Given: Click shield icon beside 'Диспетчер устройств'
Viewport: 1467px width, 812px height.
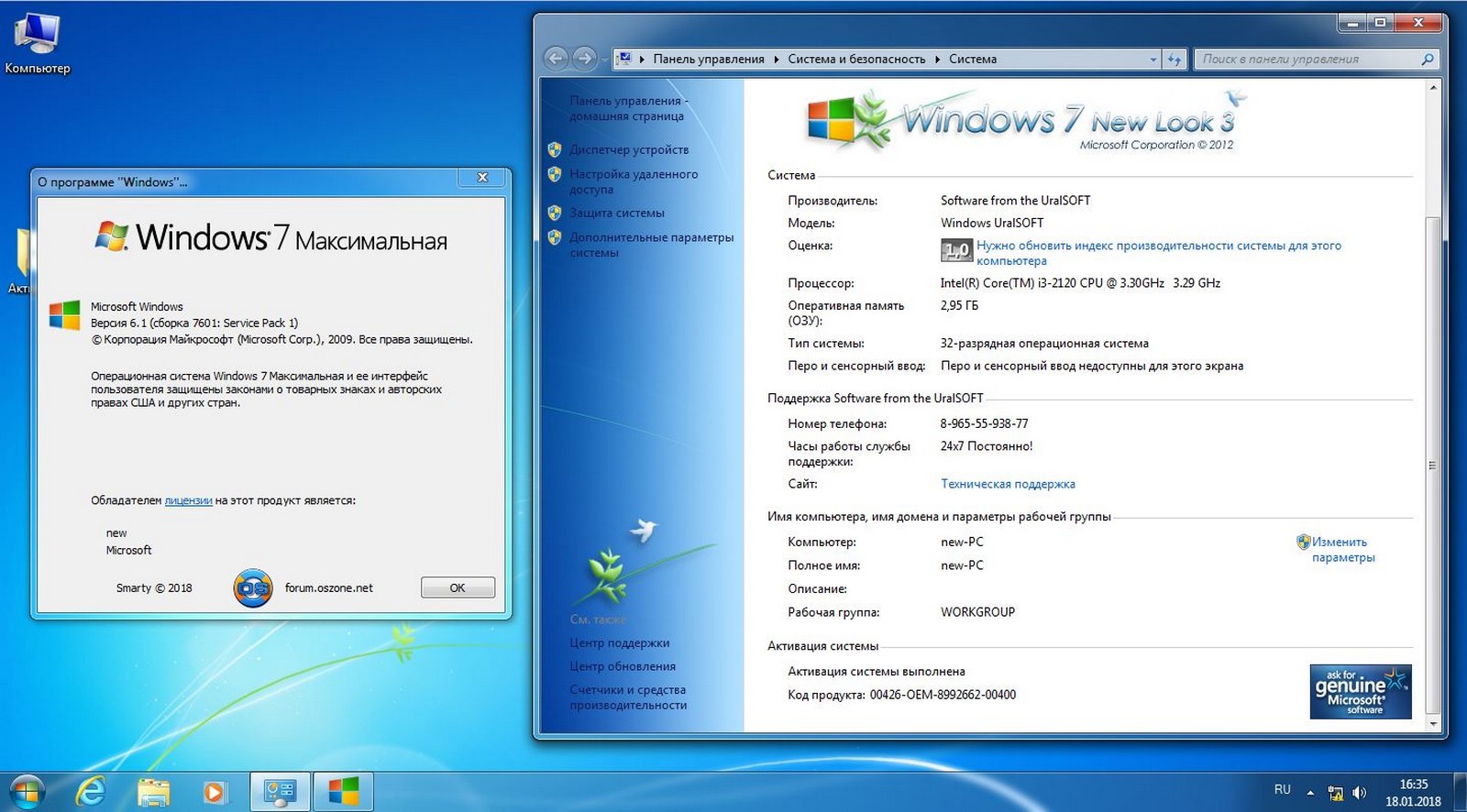Looking at the screenshot, I should point(555,149).
